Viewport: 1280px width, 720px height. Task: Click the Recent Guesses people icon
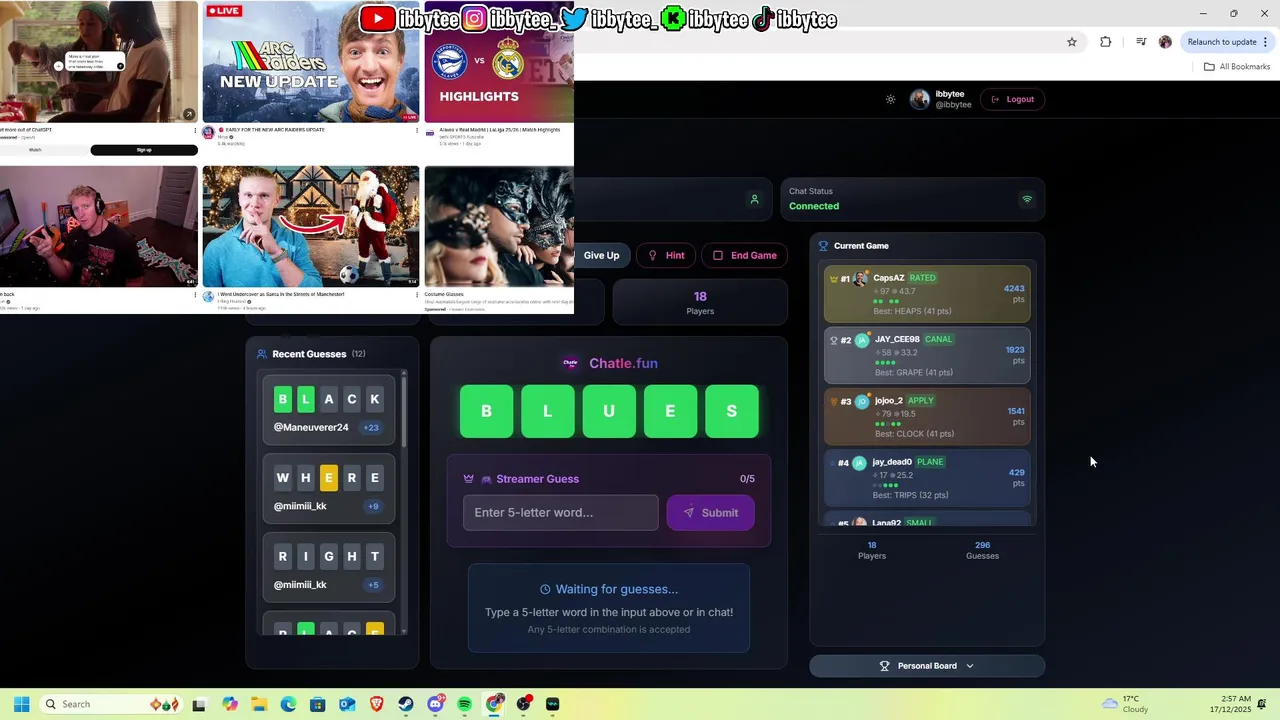tap(262, 354)
